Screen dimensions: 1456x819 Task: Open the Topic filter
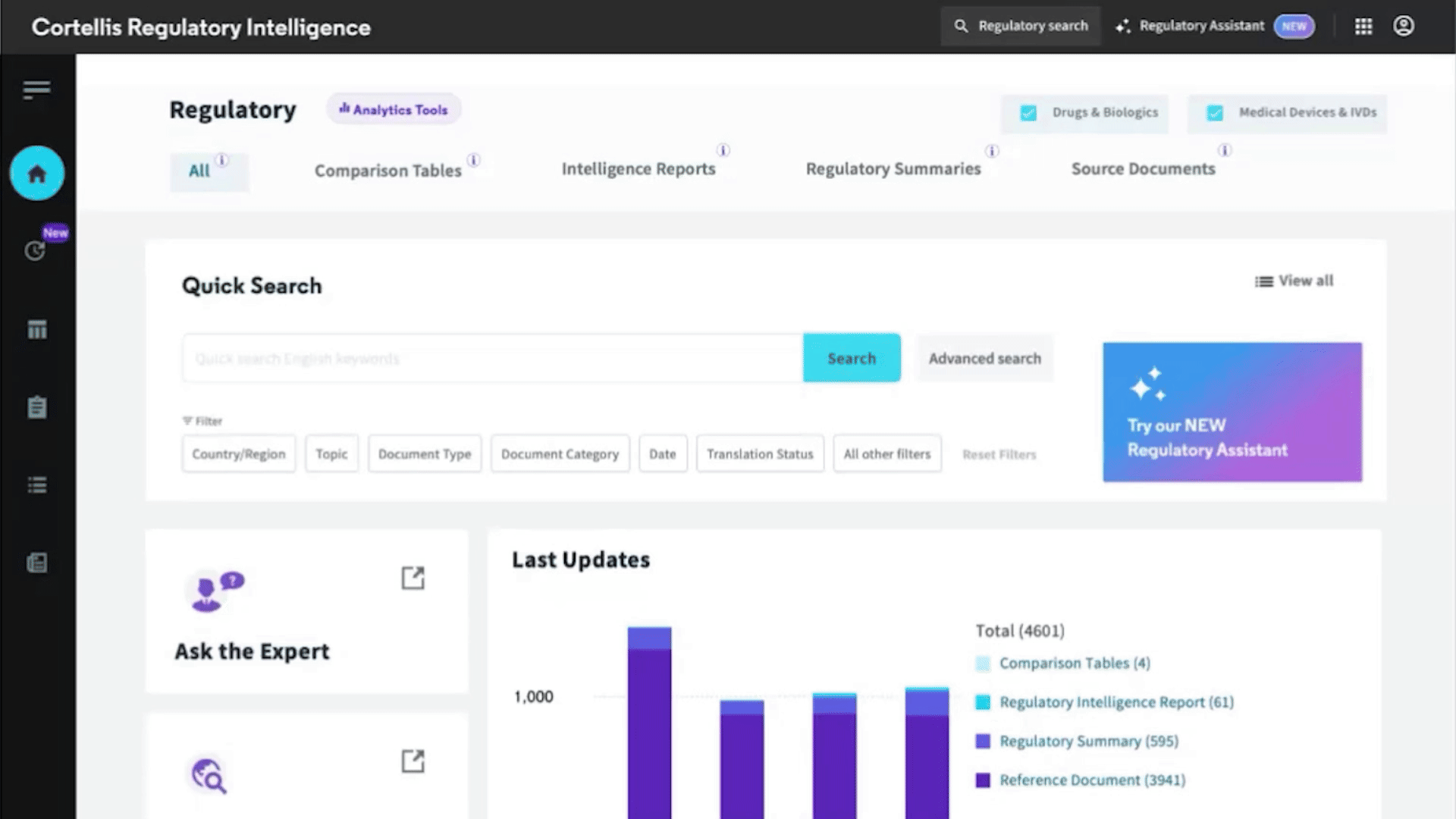coord(331,453)
